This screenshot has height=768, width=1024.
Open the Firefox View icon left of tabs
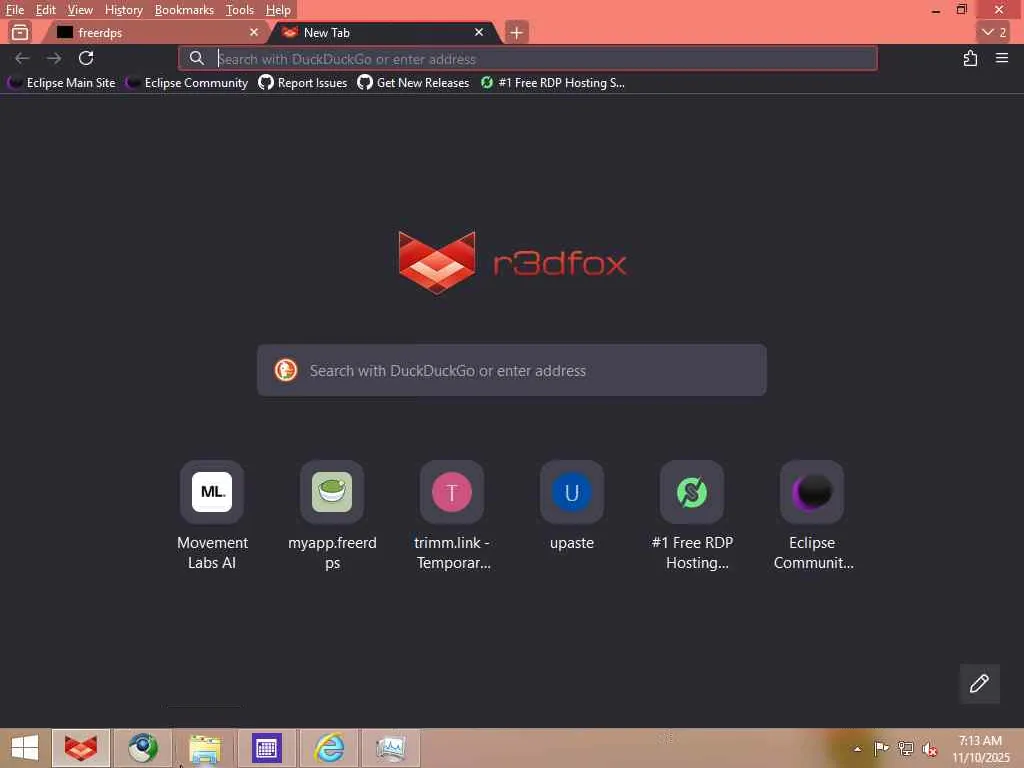pyautogui.click(x=20, y=32)
